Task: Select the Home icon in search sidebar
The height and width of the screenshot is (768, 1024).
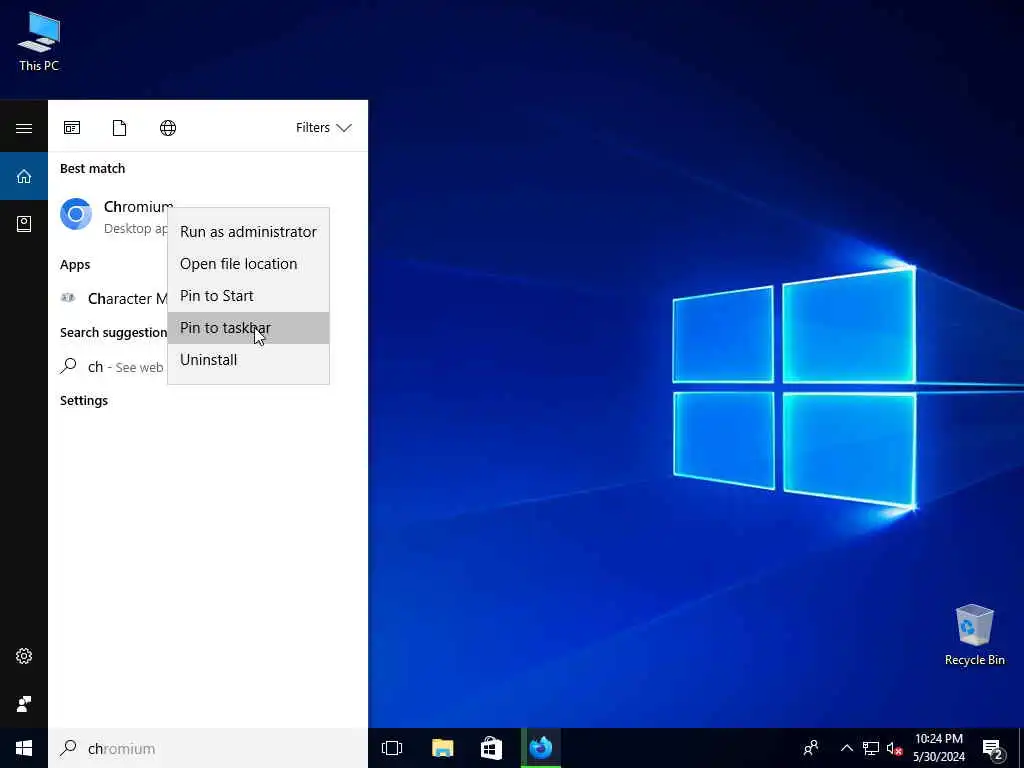Action: pos(24,176)
